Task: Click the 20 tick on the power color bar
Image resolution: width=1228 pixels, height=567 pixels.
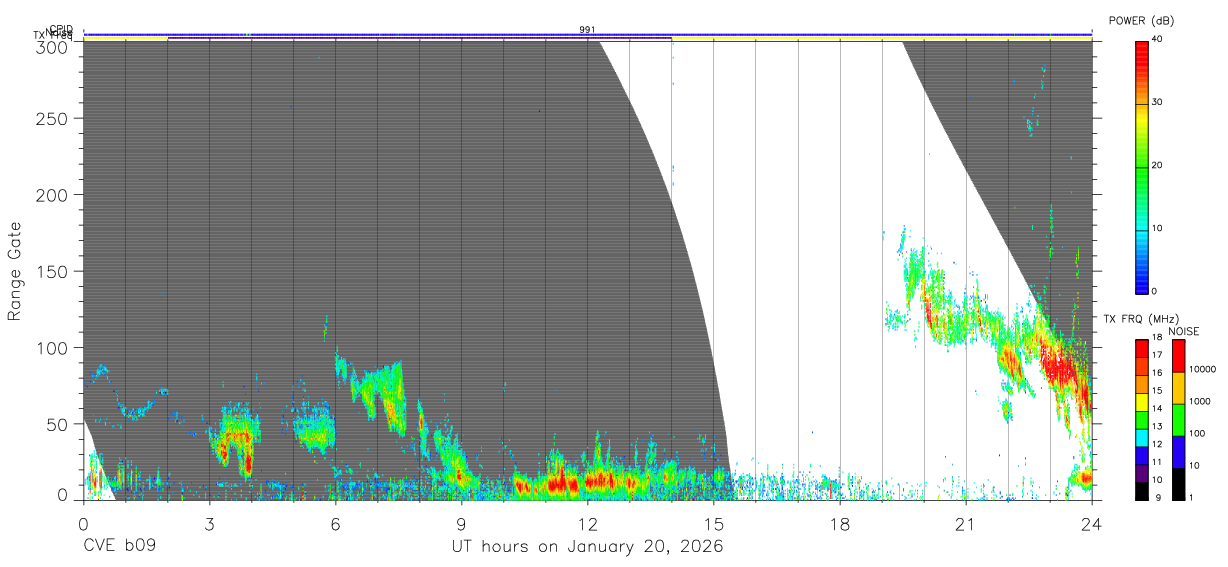Action: click(1158, 165)
